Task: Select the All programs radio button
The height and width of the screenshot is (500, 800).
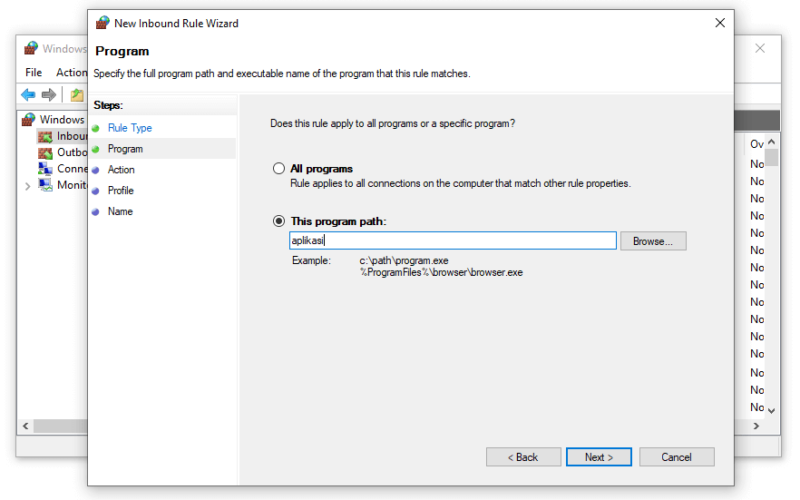Action: pyautogui.click(x=279, y=168)
